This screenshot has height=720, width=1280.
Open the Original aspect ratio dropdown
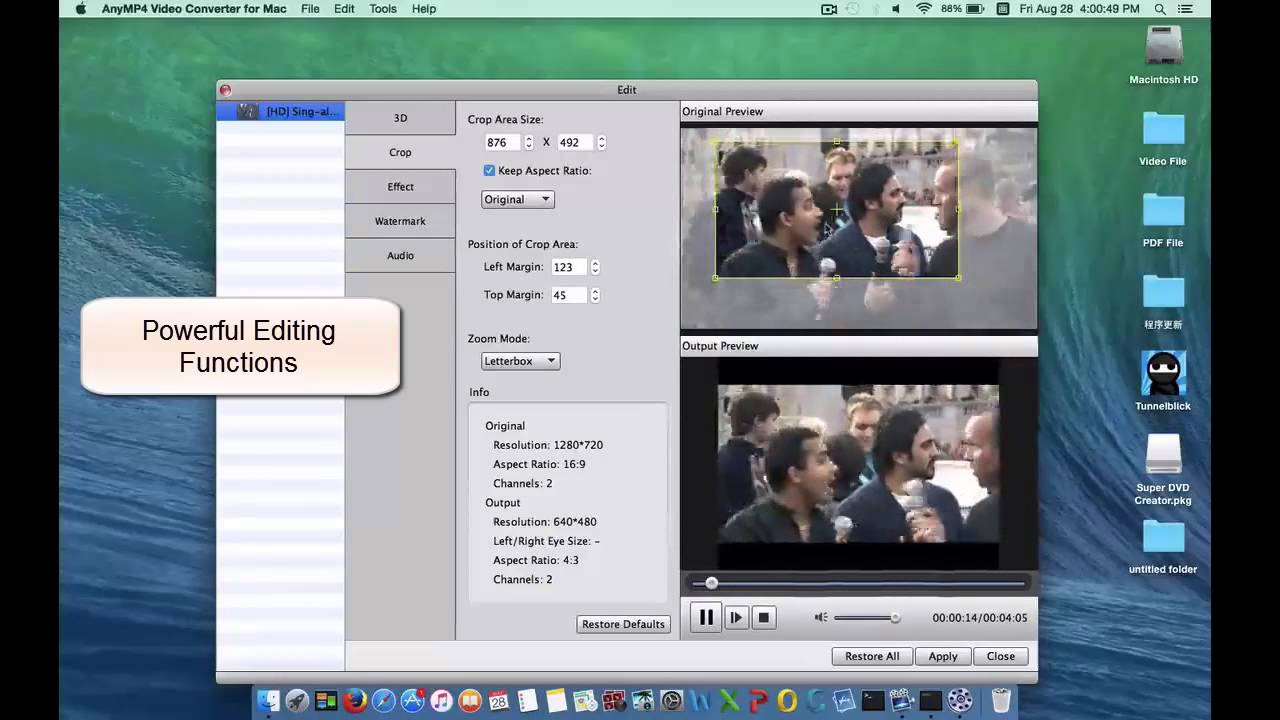point(518,199)
